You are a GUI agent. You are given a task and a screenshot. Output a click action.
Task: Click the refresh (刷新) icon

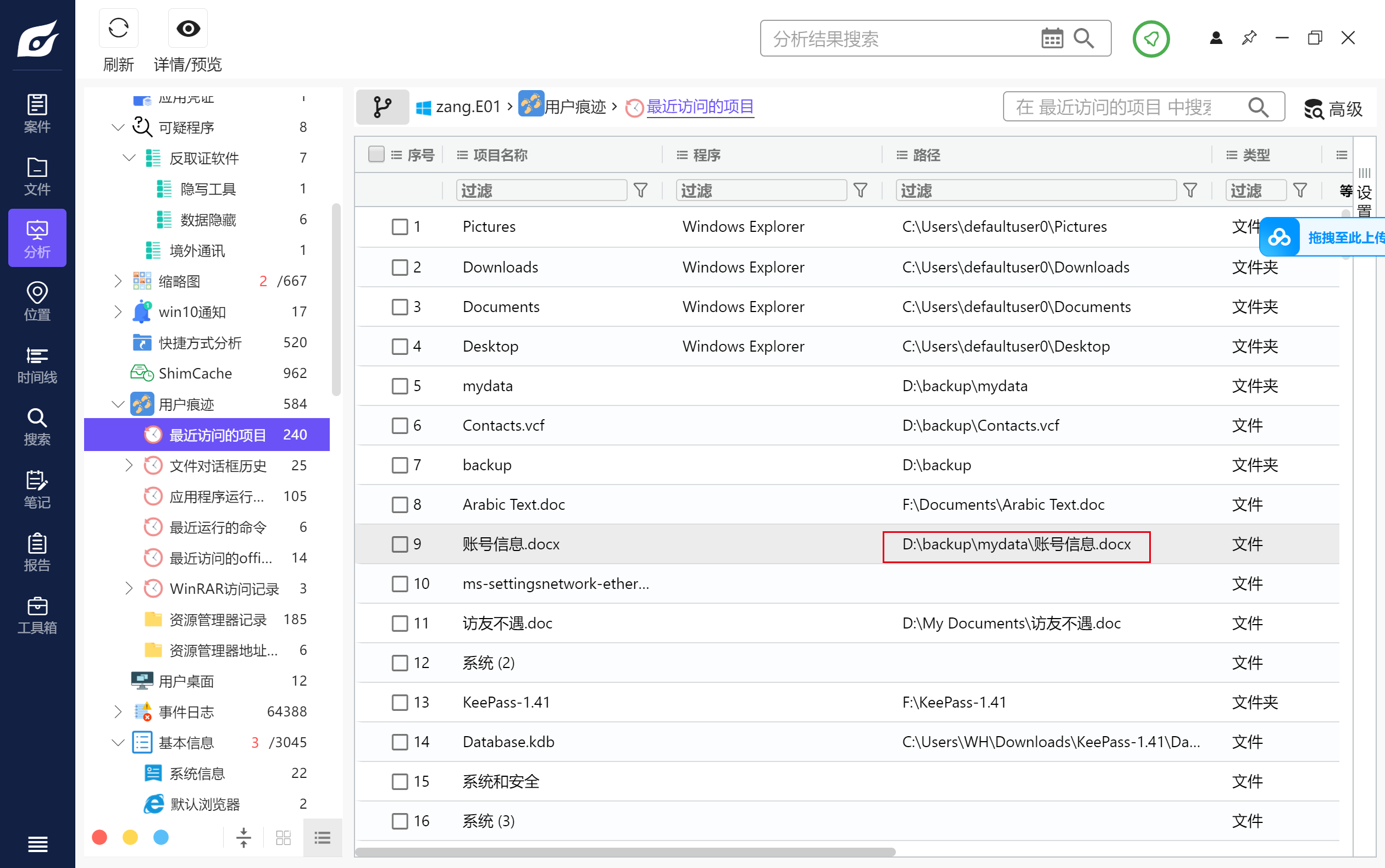tap(118, 28)
